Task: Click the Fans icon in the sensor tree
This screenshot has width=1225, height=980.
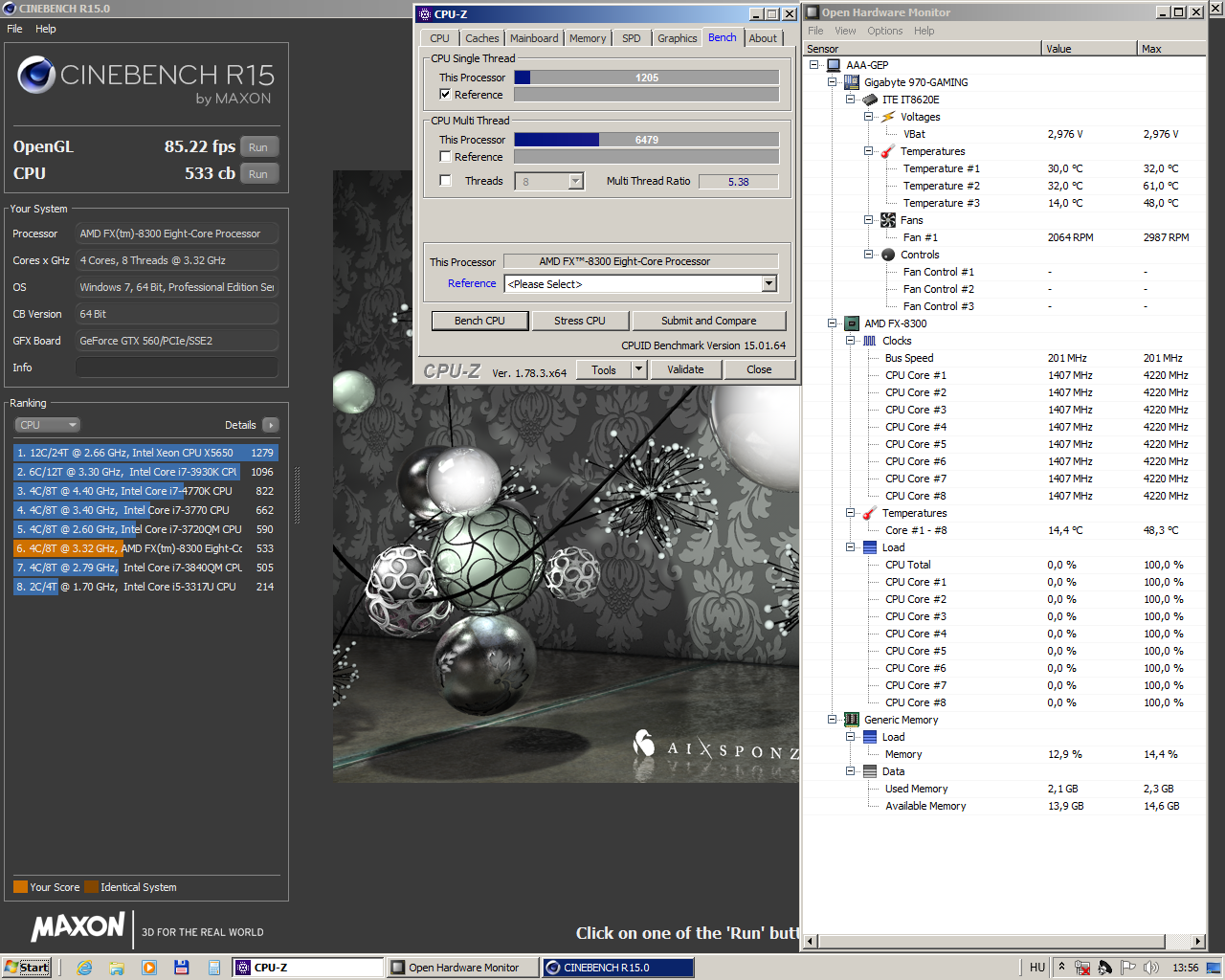Action: pyautogui.click(x=888, y=220)
